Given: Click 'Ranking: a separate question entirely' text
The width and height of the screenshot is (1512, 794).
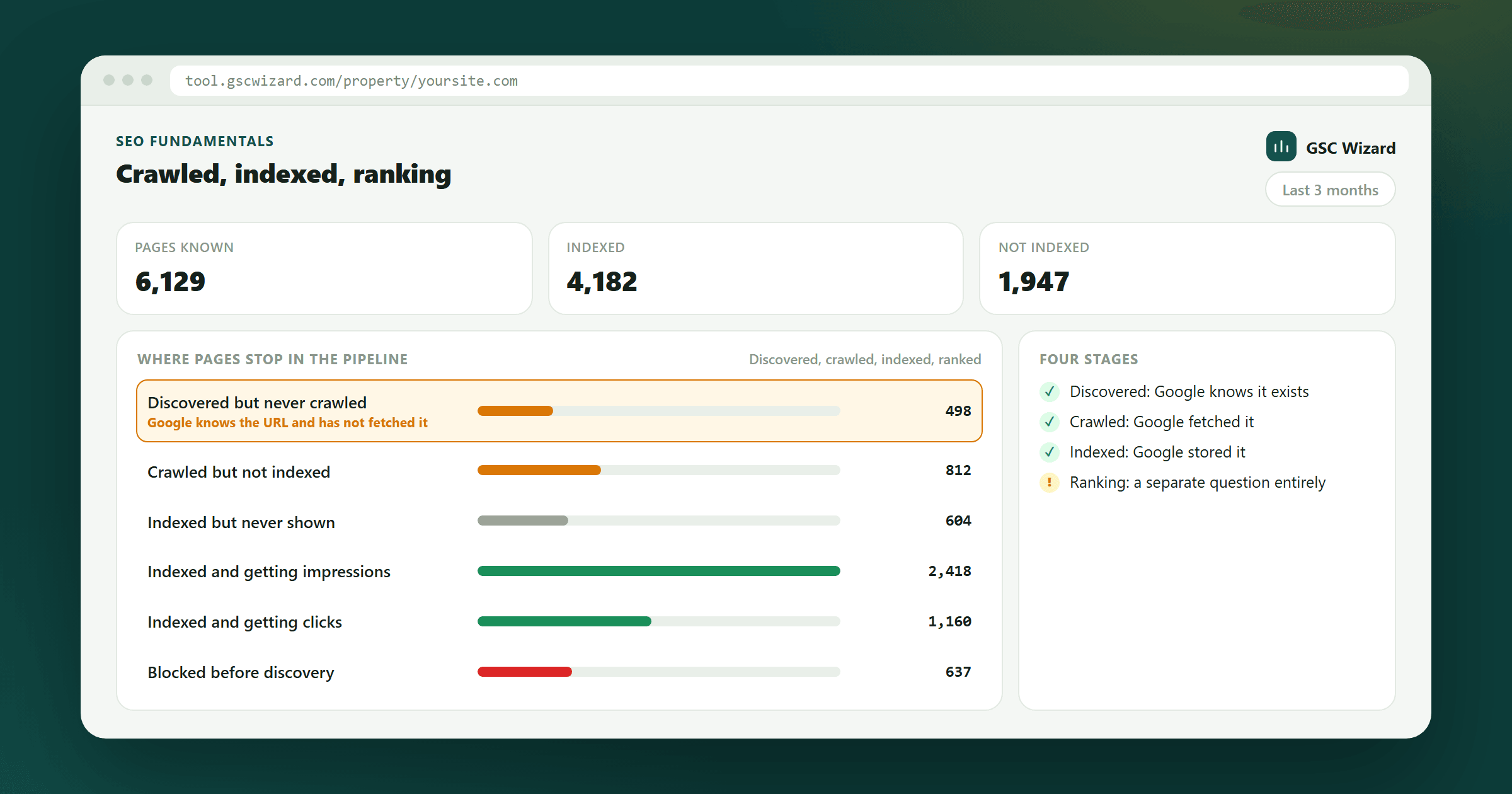Looking at the screenshot, I should point(1198,483).
